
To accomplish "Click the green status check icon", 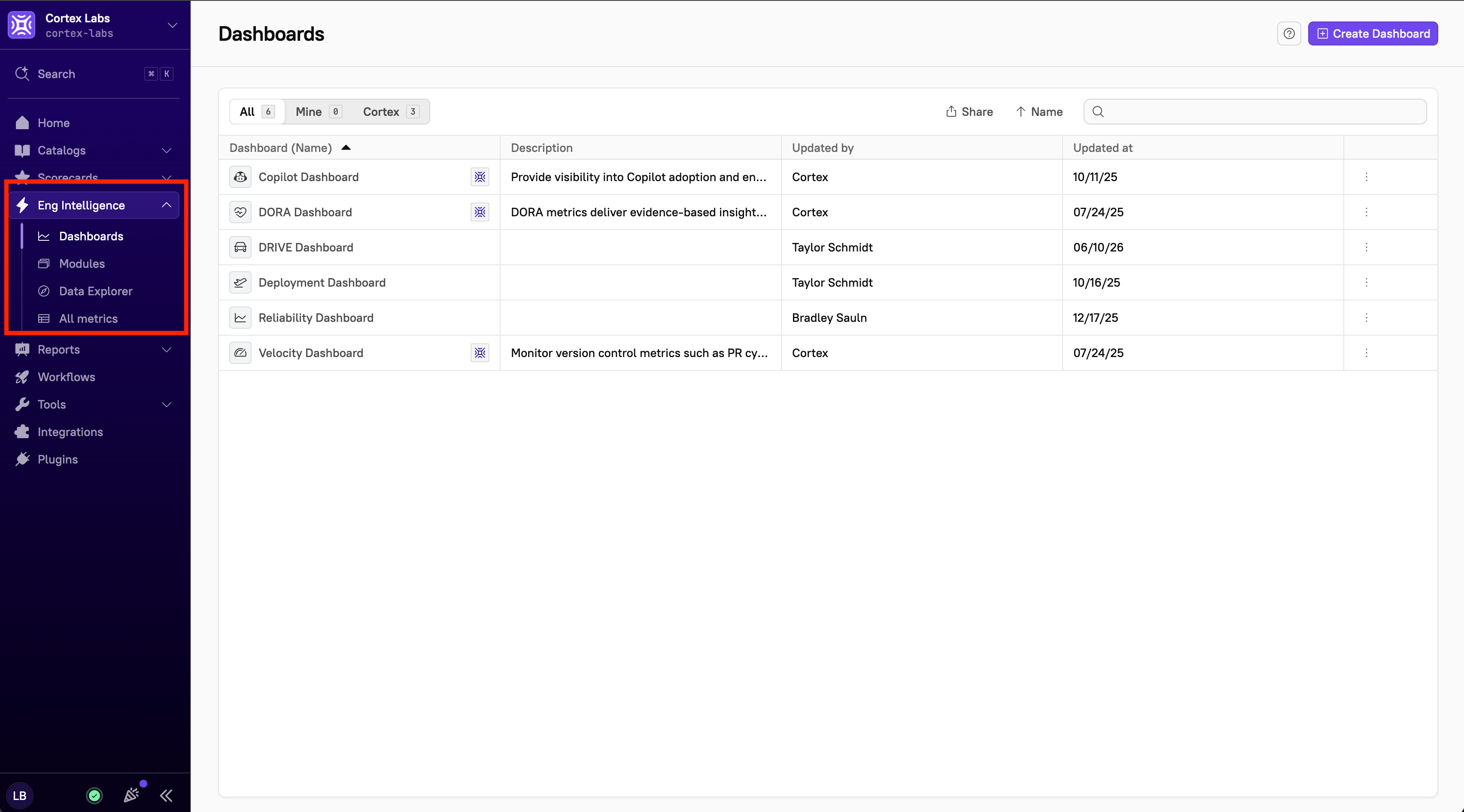I will [x=94, y=795].
